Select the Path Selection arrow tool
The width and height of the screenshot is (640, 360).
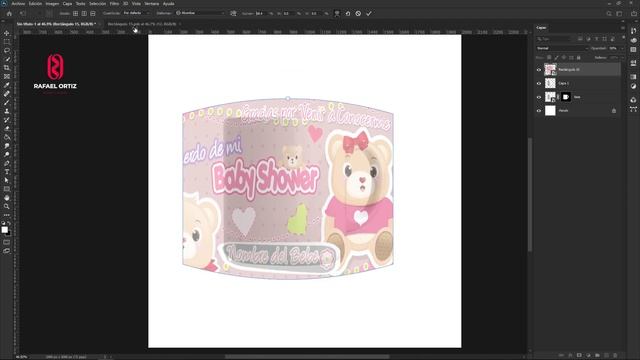tap(7, 180)
